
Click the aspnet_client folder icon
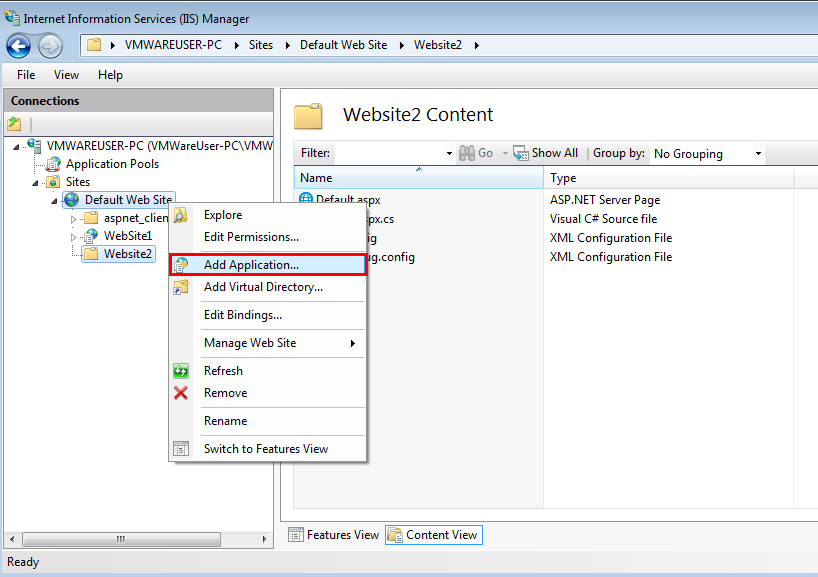pos(91,218)
